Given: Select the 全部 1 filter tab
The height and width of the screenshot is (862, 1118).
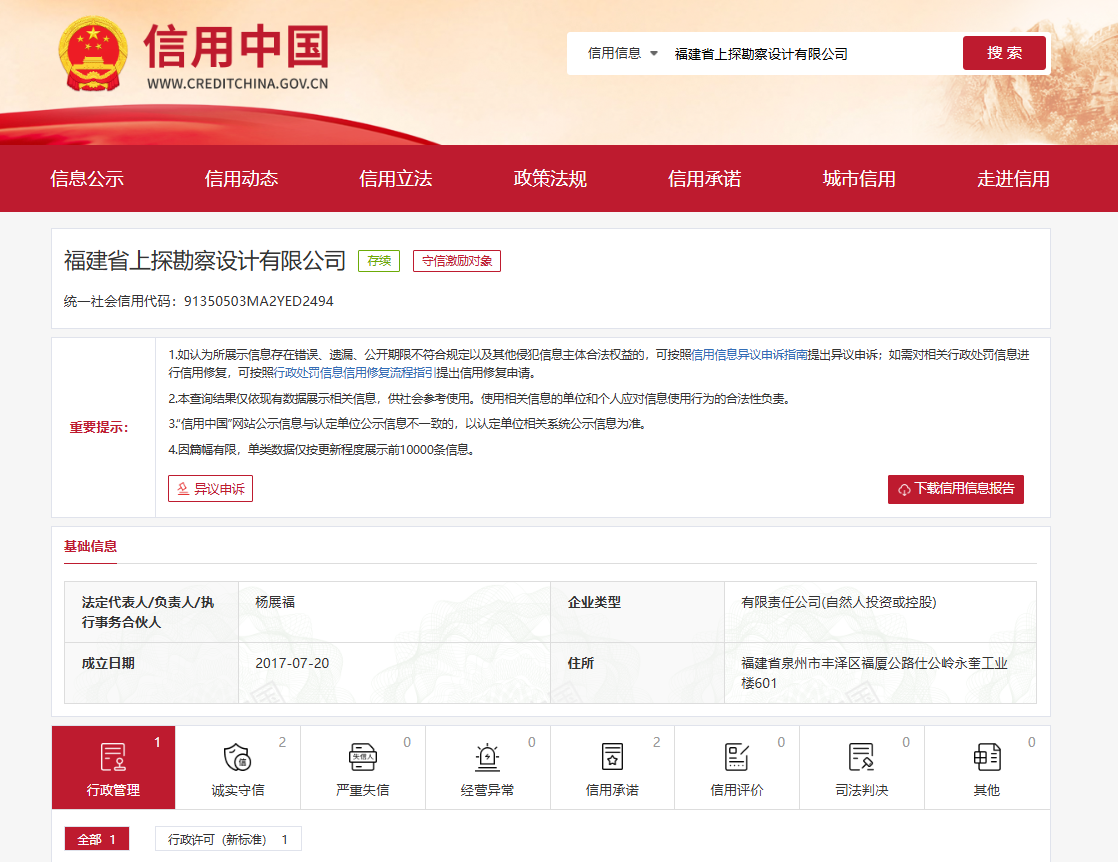Looking at the screenshot, I should coord(97,839).
